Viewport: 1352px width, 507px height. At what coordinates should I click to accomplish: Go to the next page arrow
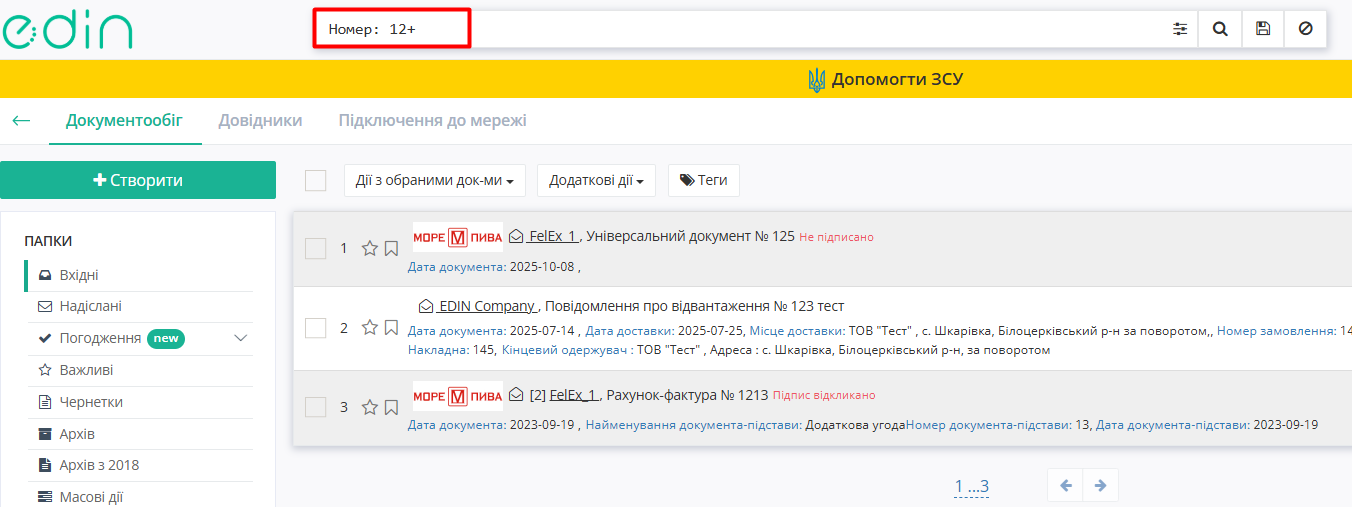pos(1100,485)
